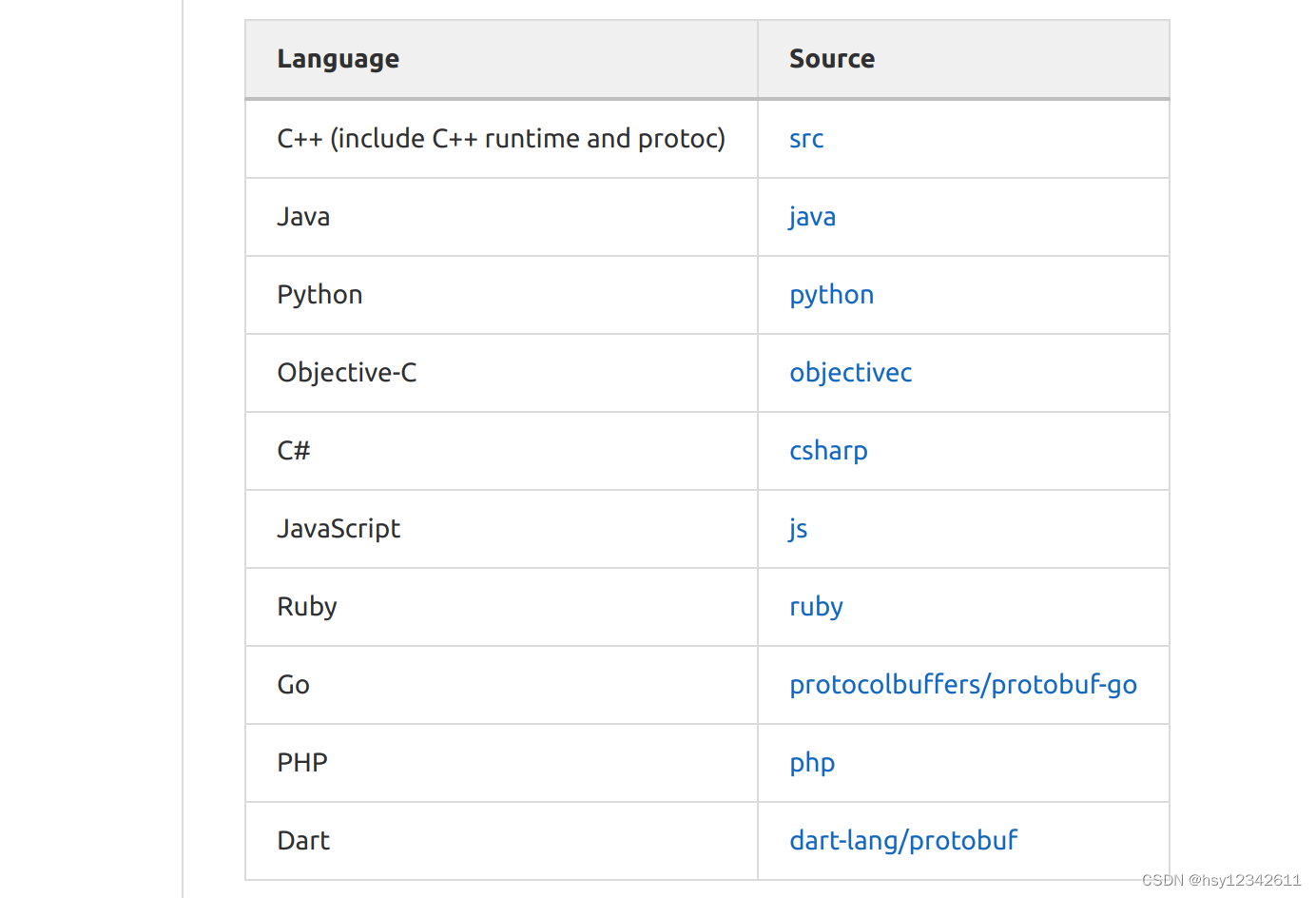The width and height of the screenshot is (1316, 898).
Task: Follow the dart-lang/protobuf link
Action: [x=902, y=841]
